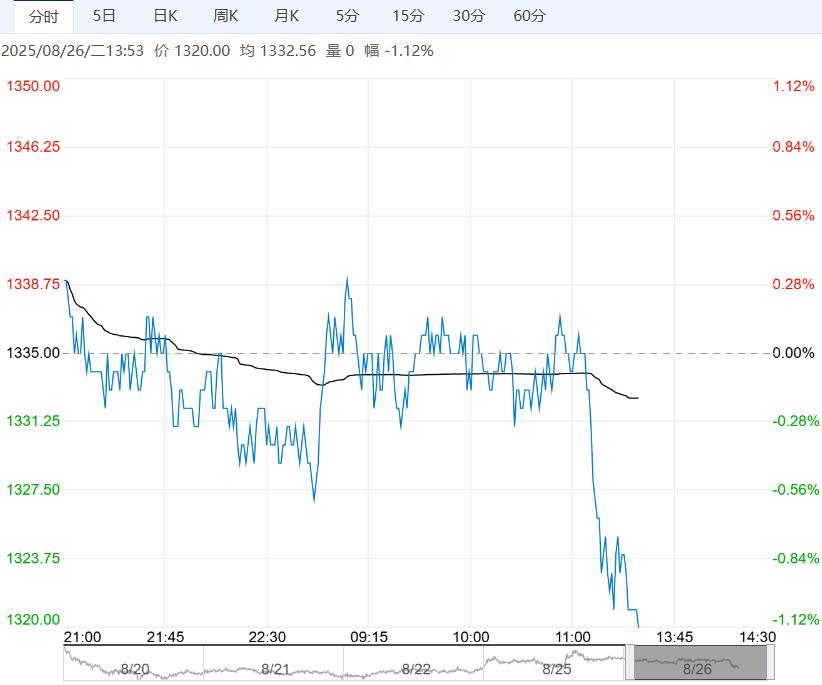822x685 pixels.
Task: Click left handle of the range selector
Action: point(629,662)
